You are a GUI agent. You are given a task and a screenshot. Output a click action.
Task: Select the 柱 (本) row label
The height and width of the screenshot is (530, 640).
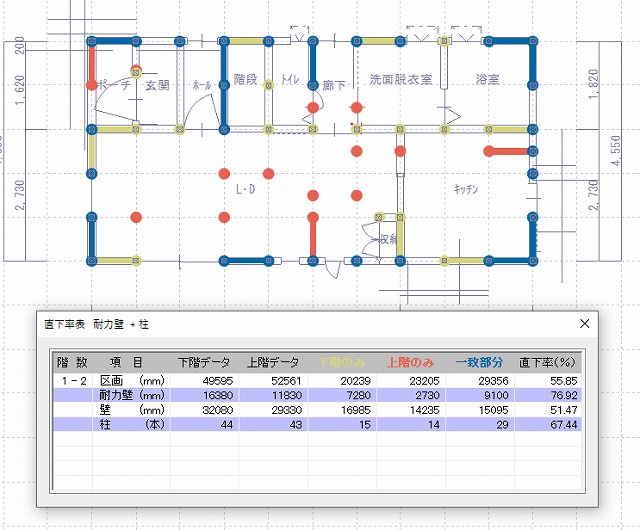tap(132, 425)
